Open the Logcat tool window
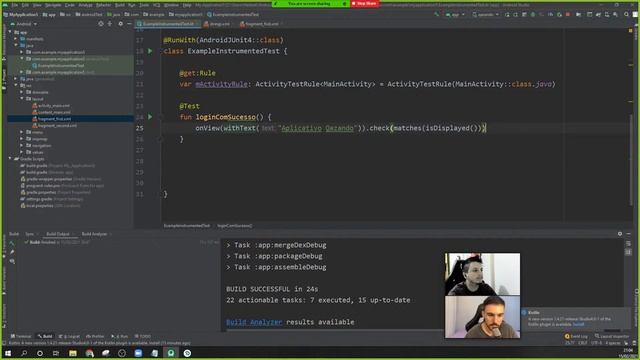This screenshot has width=640, height=360. point(69,336)
